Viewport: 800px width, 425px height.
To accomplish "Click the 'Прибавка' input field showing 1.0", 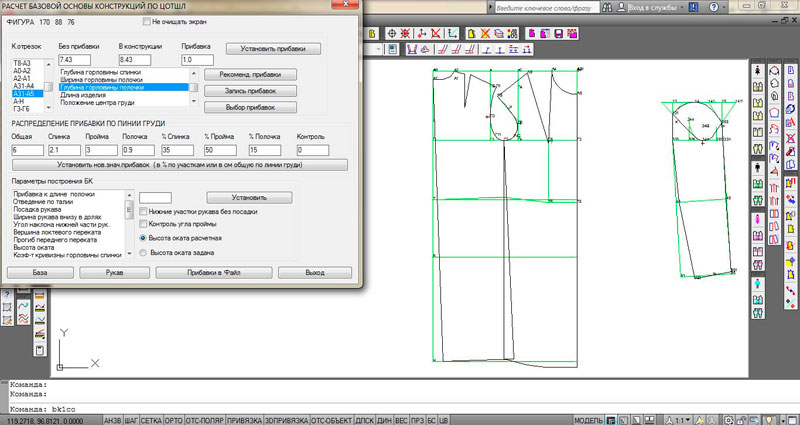I will coord(197,60).
